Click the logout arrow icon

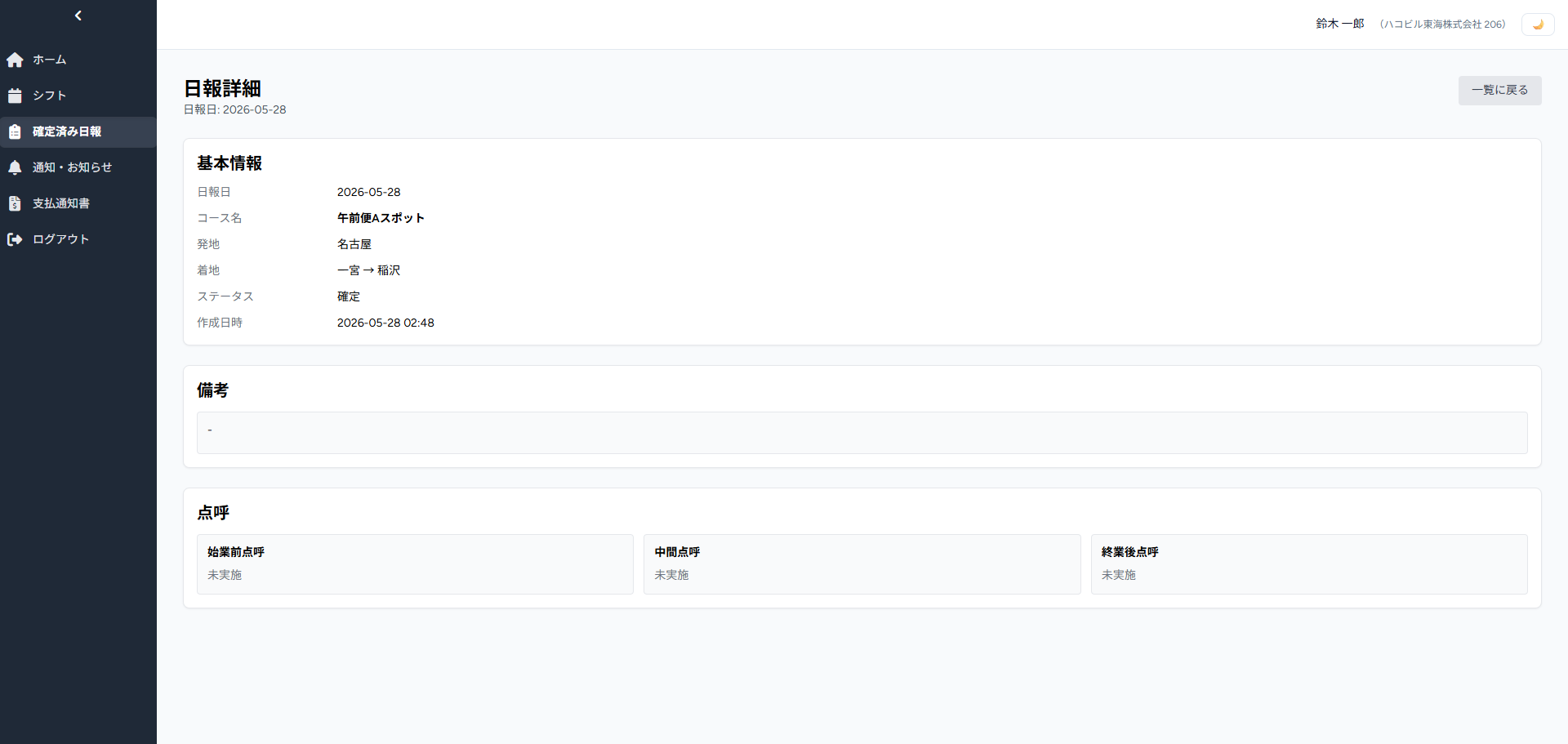15,239
